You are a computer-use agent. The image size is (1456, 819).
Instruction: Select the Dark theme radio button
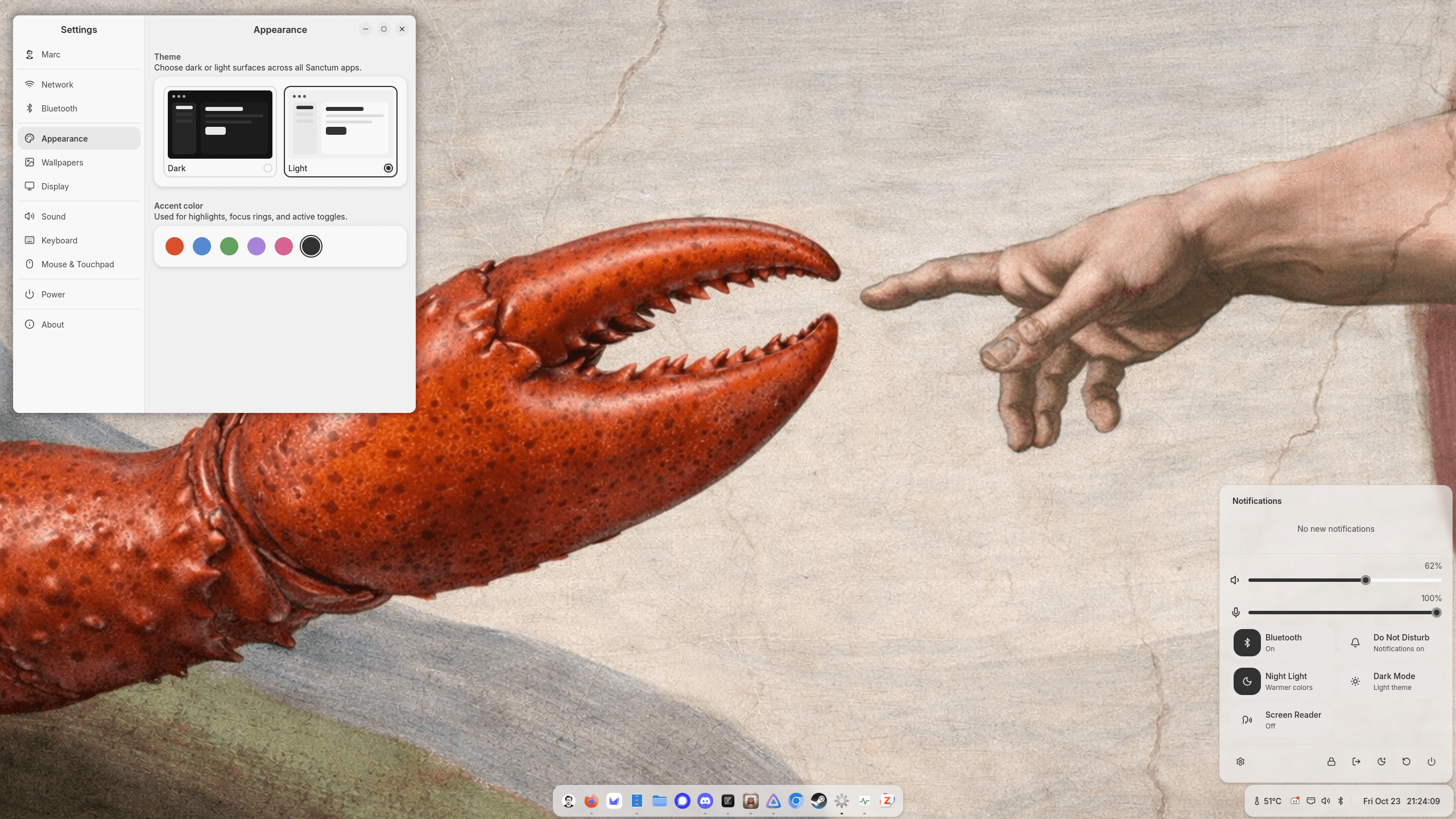click(x=267, y=168)
